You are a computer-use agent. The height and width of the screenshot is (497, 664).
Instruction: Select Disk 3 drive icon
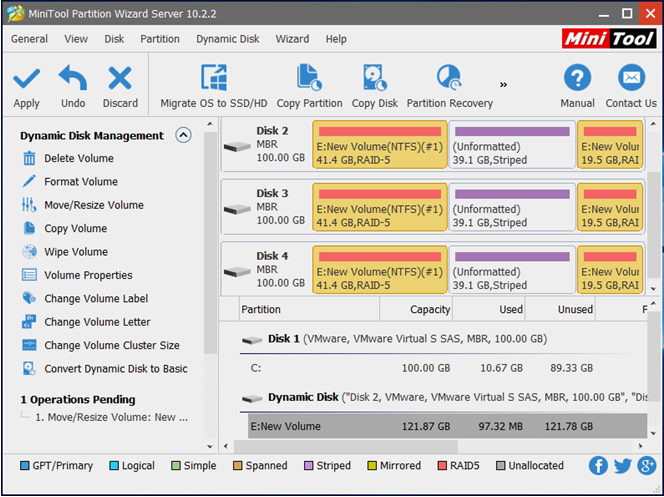click(x=237, y=209)
